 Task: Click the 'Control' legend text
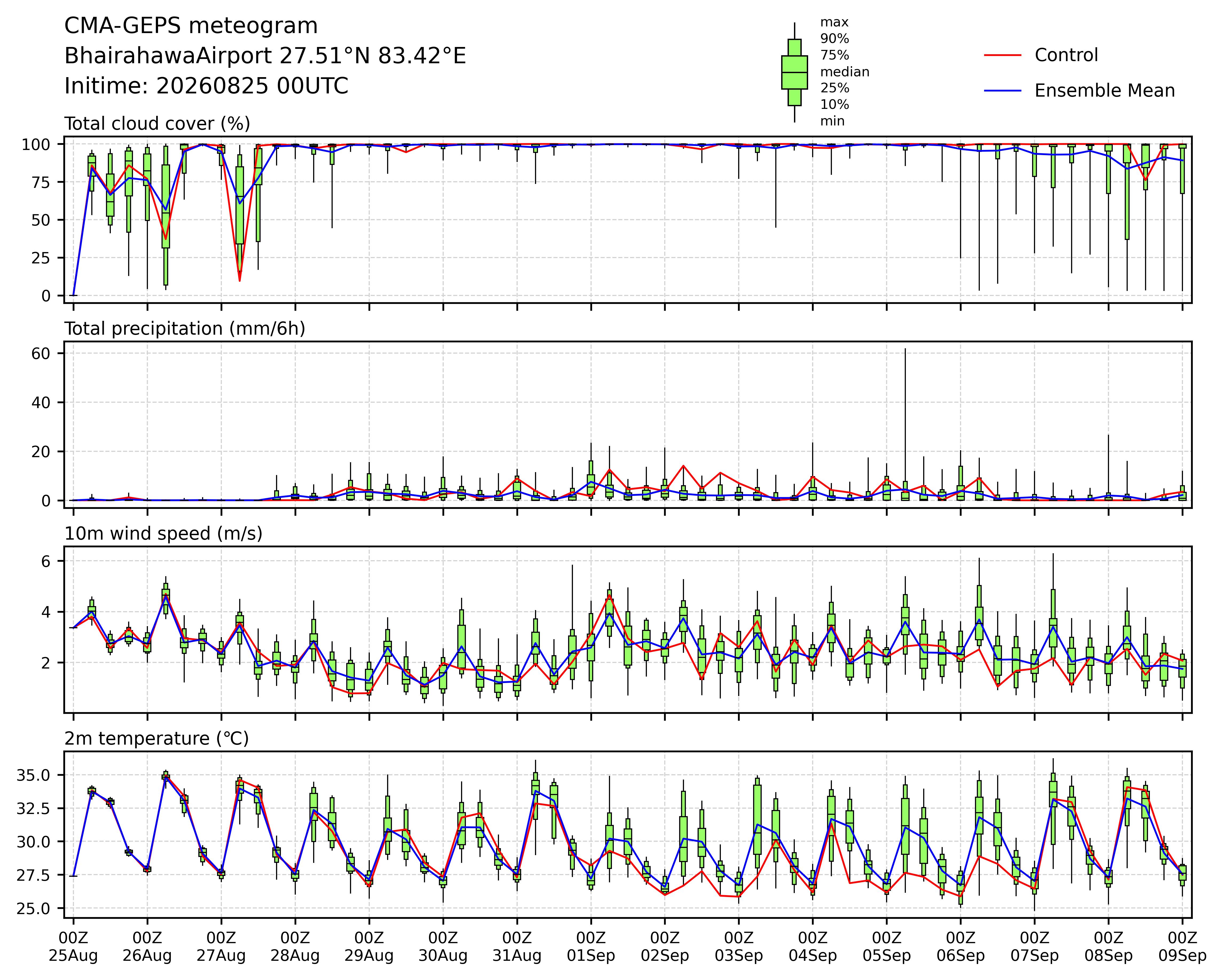(x=1067, y=55)
